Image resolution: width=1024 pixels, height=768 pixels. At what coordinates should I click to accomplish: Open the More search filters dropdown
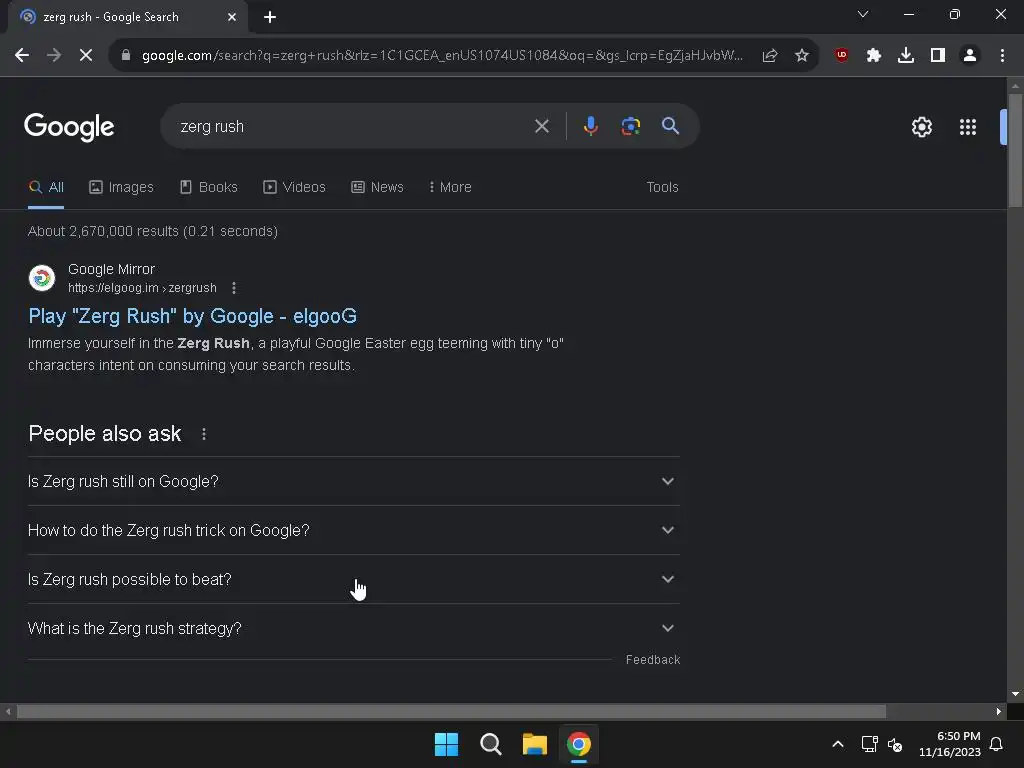[x=449, y=187]
